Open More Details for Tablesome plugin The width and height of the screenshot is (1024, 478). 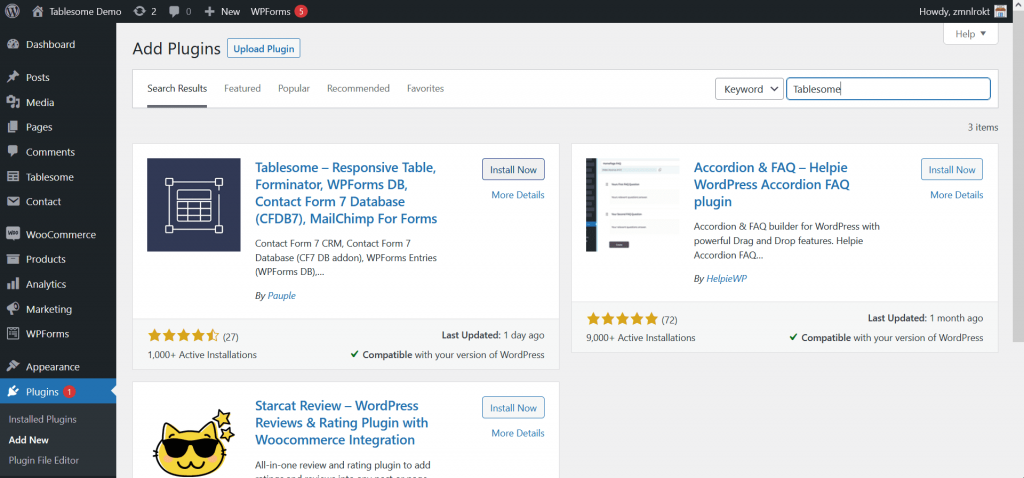518,195
